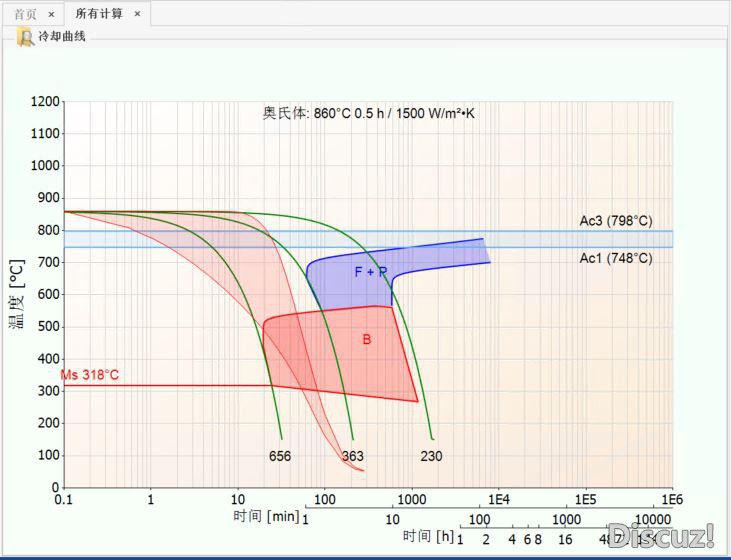Screen dimensions: 731x560
Task: Open the 所有计算 tab
Action: tap(99, 14)
